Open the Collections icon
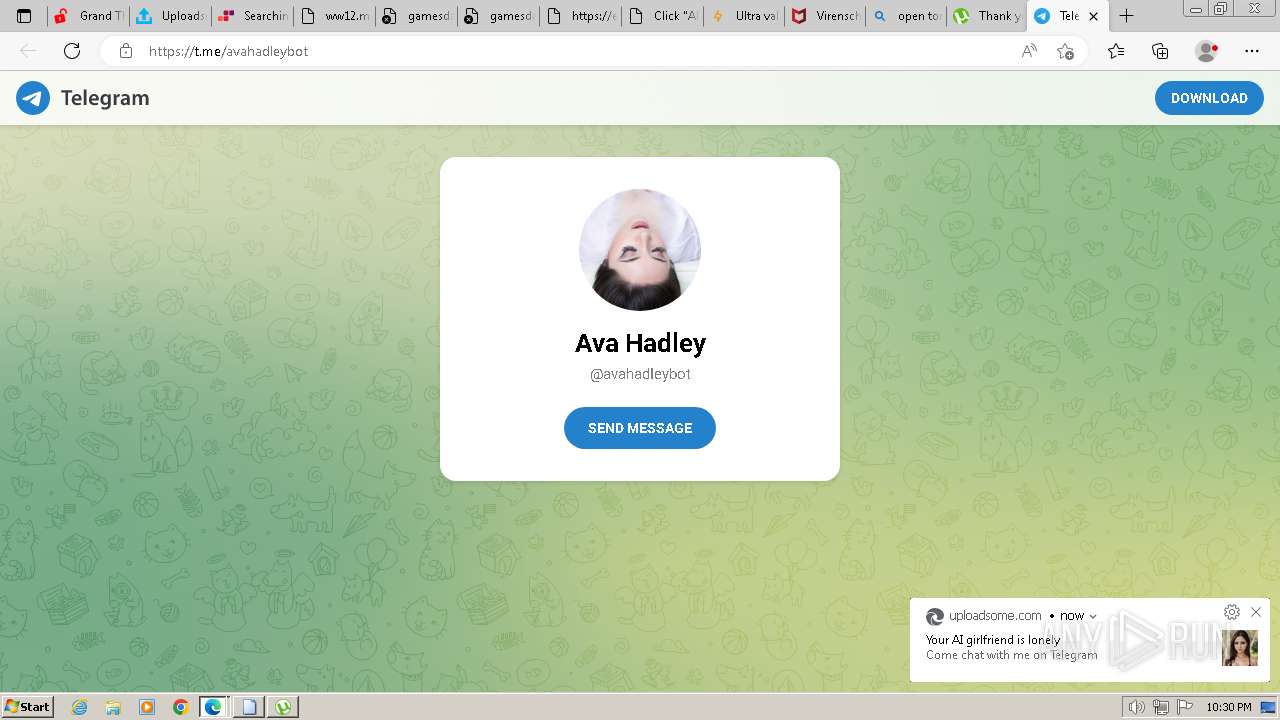The width and height of the screenshot is (1280, 720). pos(1160,51)
